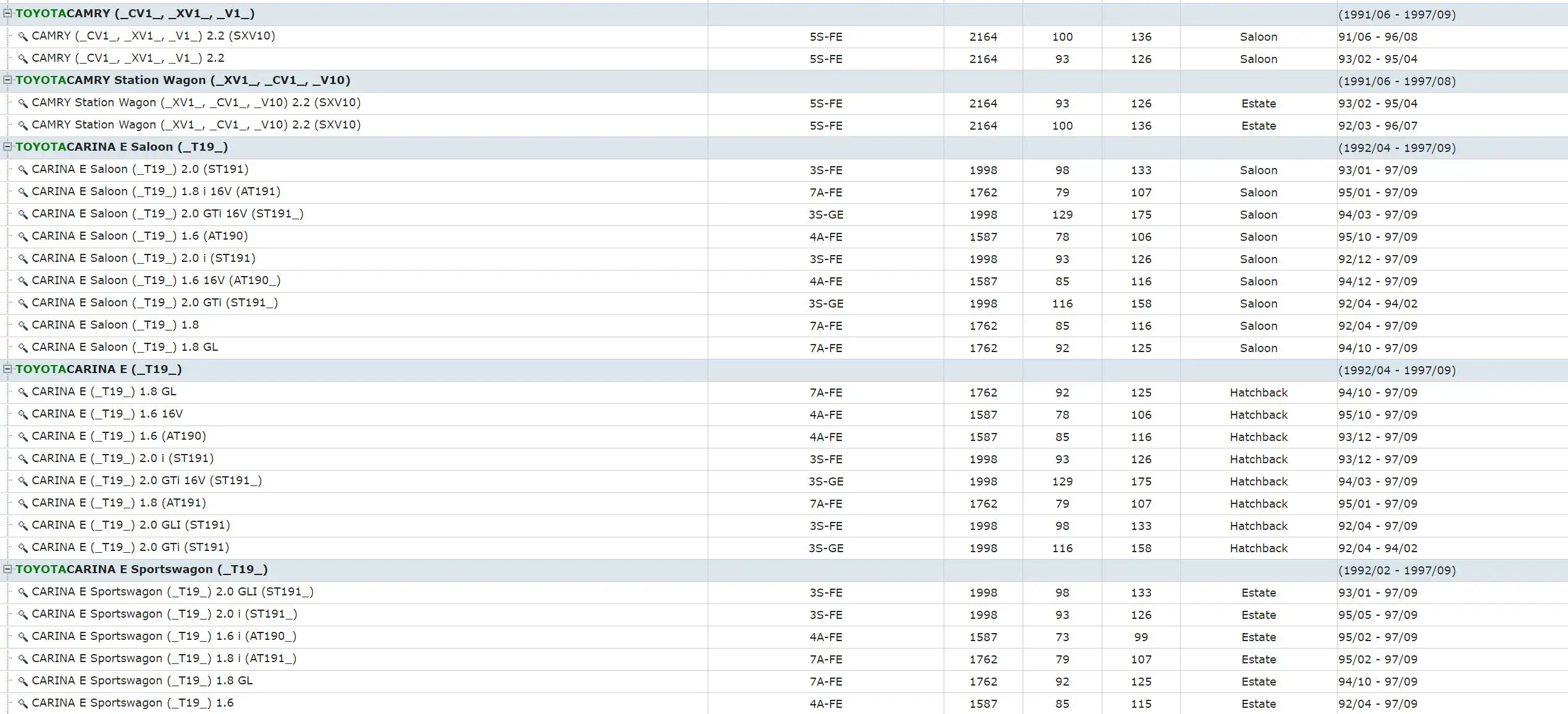Click magnifier icon for CARINA E Saloon 1.6 (AT190)
Image resolution: width=1568 pixels, height=714 pixels.
pyautogui.click(x=23, y=237)
